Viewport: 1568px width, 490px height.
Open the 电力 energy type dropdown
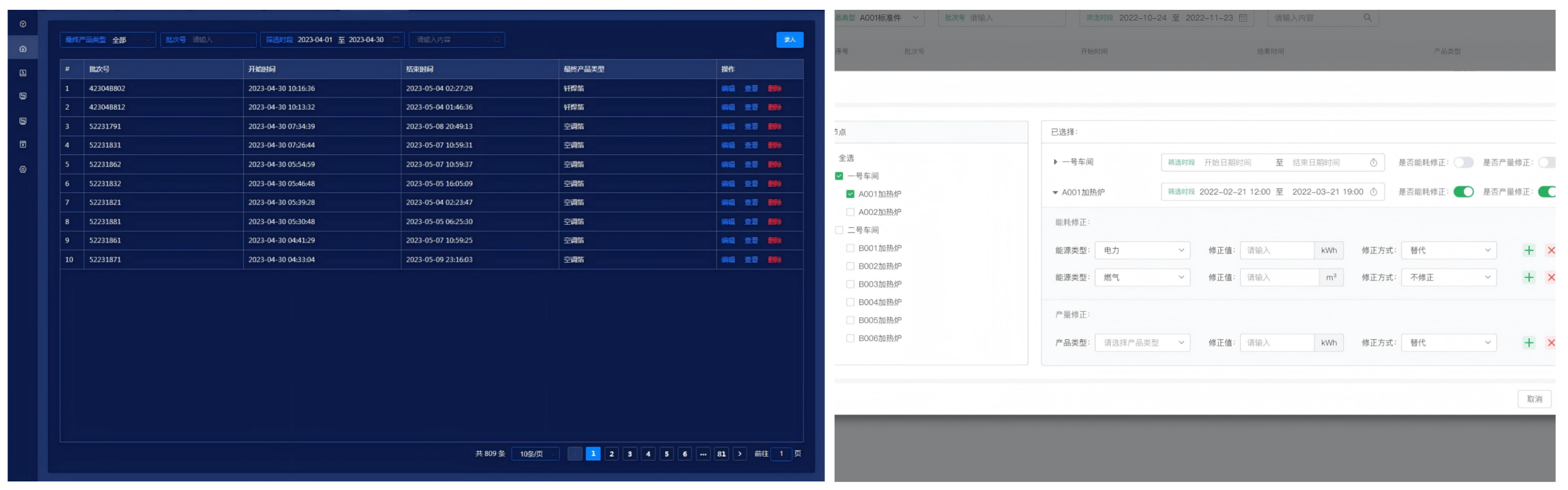[1142, 251]
